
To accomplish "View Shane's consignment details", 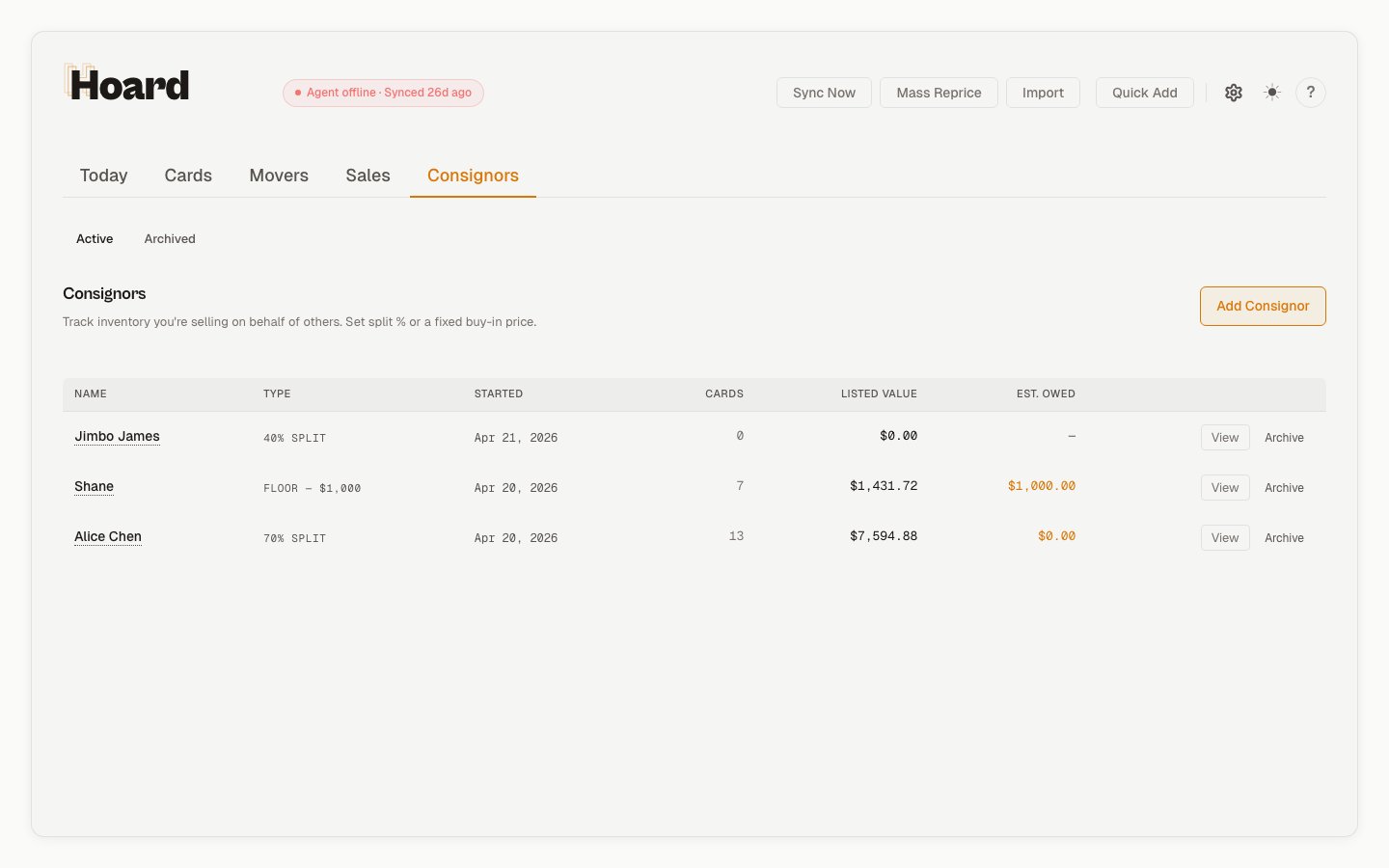I will [1225, 487].
